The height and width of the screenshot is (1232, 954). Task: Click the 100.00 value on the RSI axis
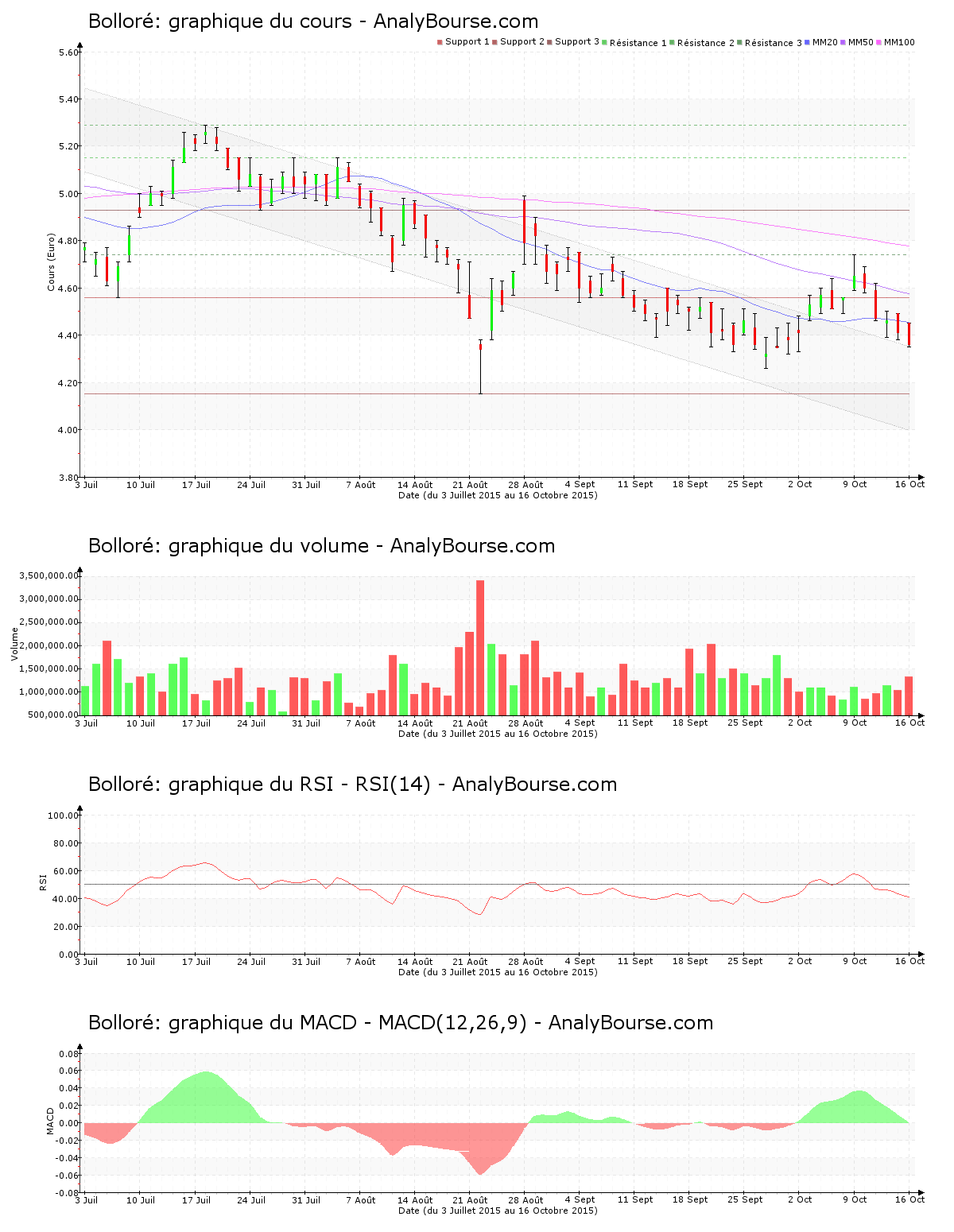click(64, 816)
